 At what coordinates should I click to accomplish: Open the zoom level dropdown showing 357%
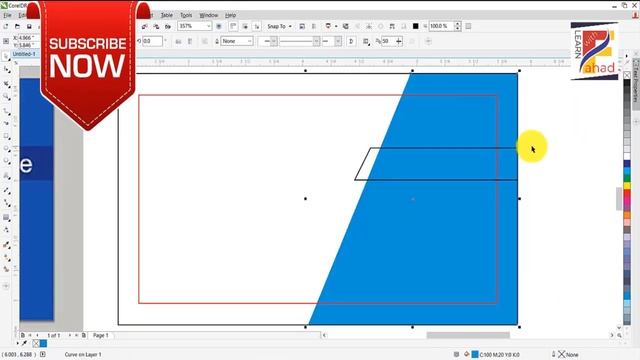point(208,26)
